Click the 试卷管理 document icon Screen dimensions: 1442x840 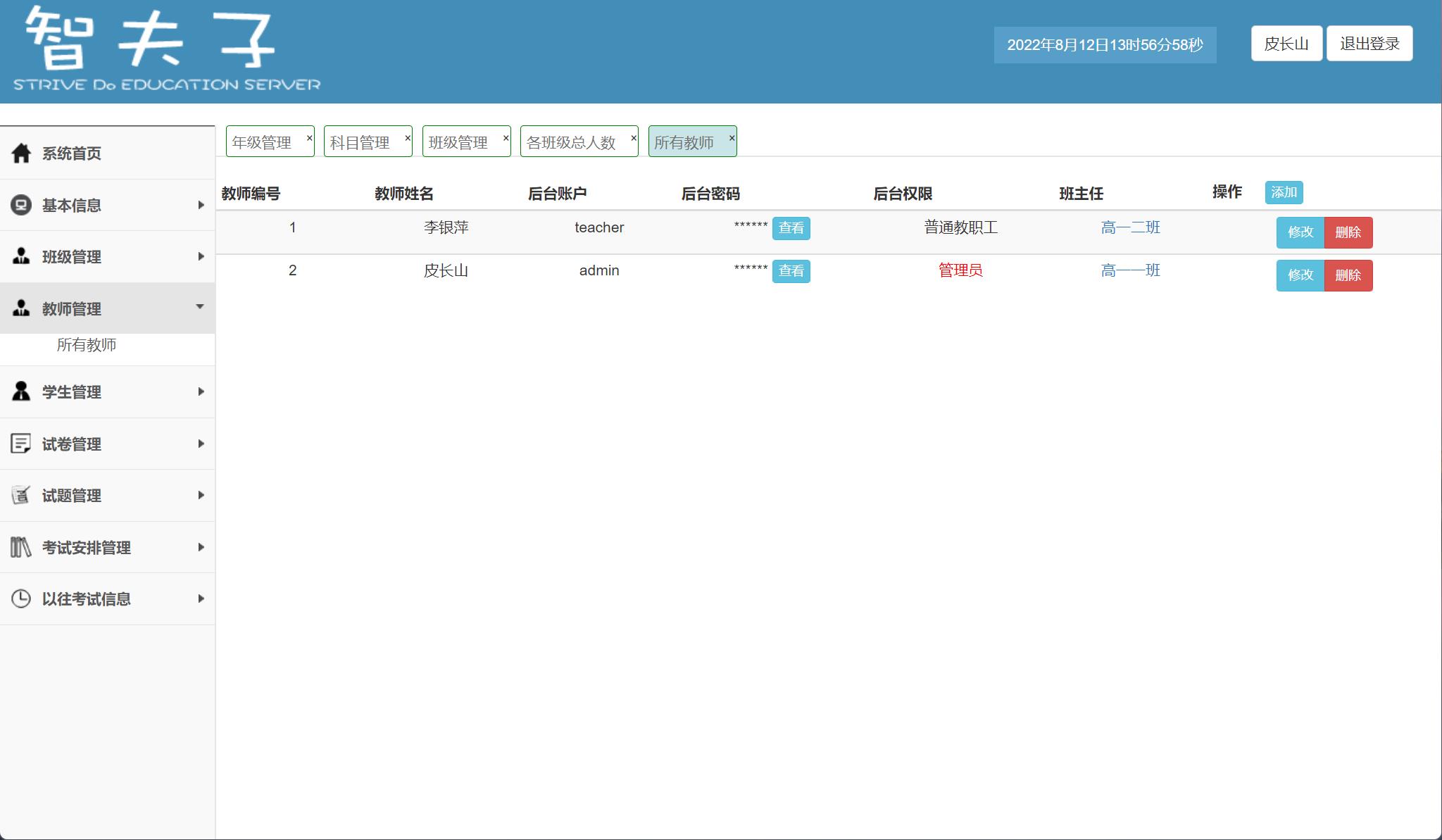pos(20,444)
